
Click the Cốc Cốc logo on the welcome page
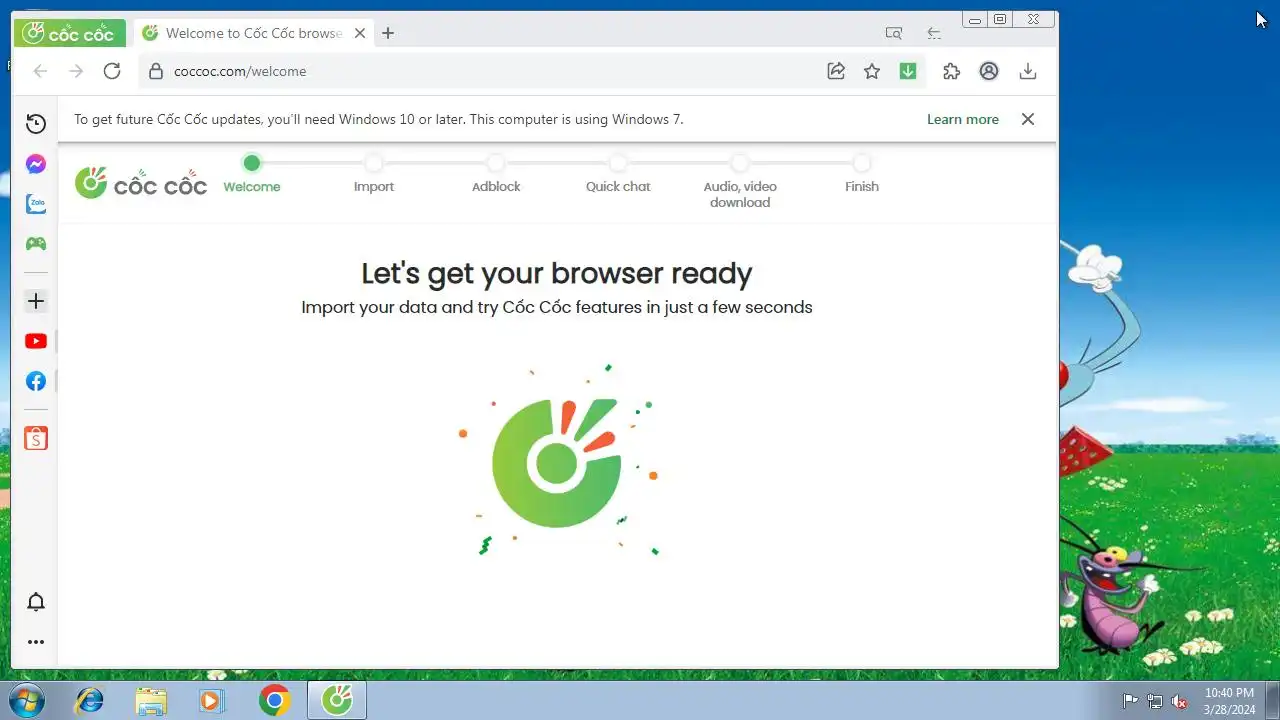click(x=141, y=183)
